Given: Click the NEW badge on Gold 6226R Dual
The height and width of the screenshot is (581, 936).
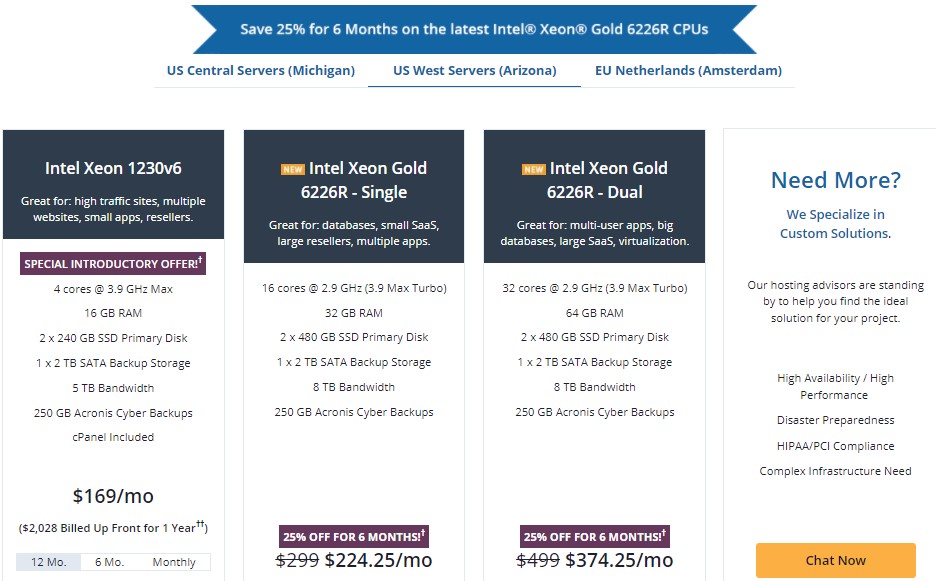Looking at the screenshot, I should (x=533, y=169).
